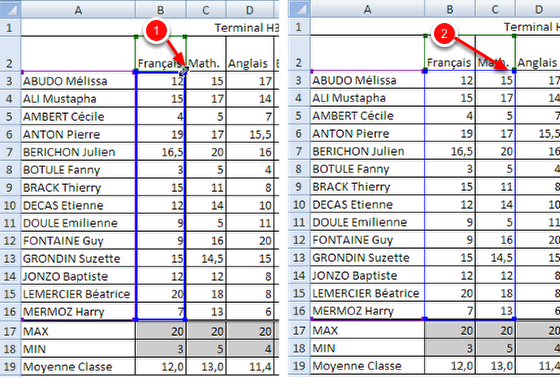Click 'GRONDIN Suzette' cell in right spreadsheet
The width and height of the screenshot is (560, 378).
368,258
